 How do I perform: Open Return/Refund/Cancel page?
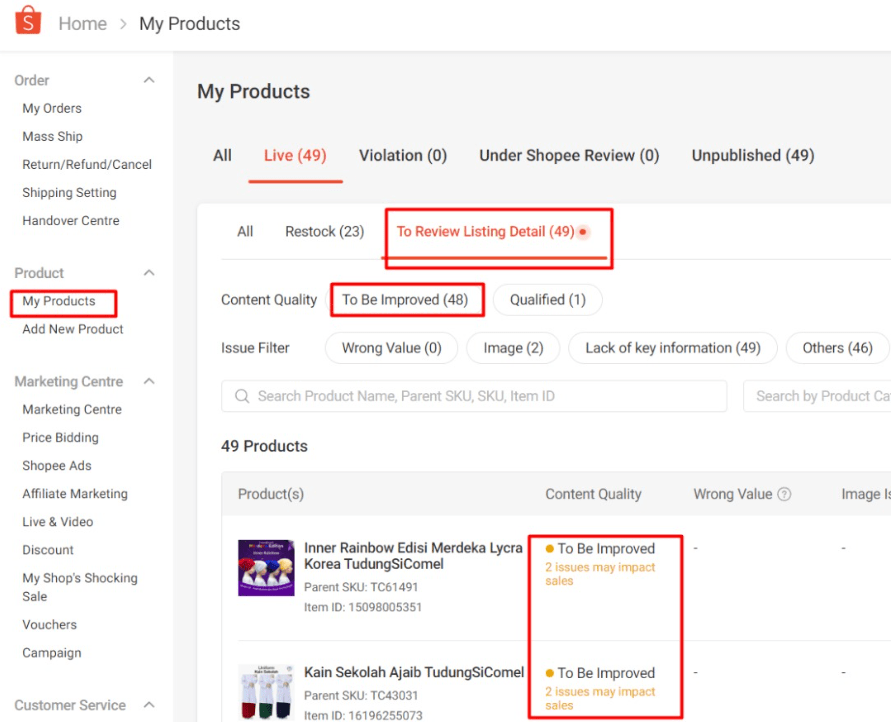point(87,165)
